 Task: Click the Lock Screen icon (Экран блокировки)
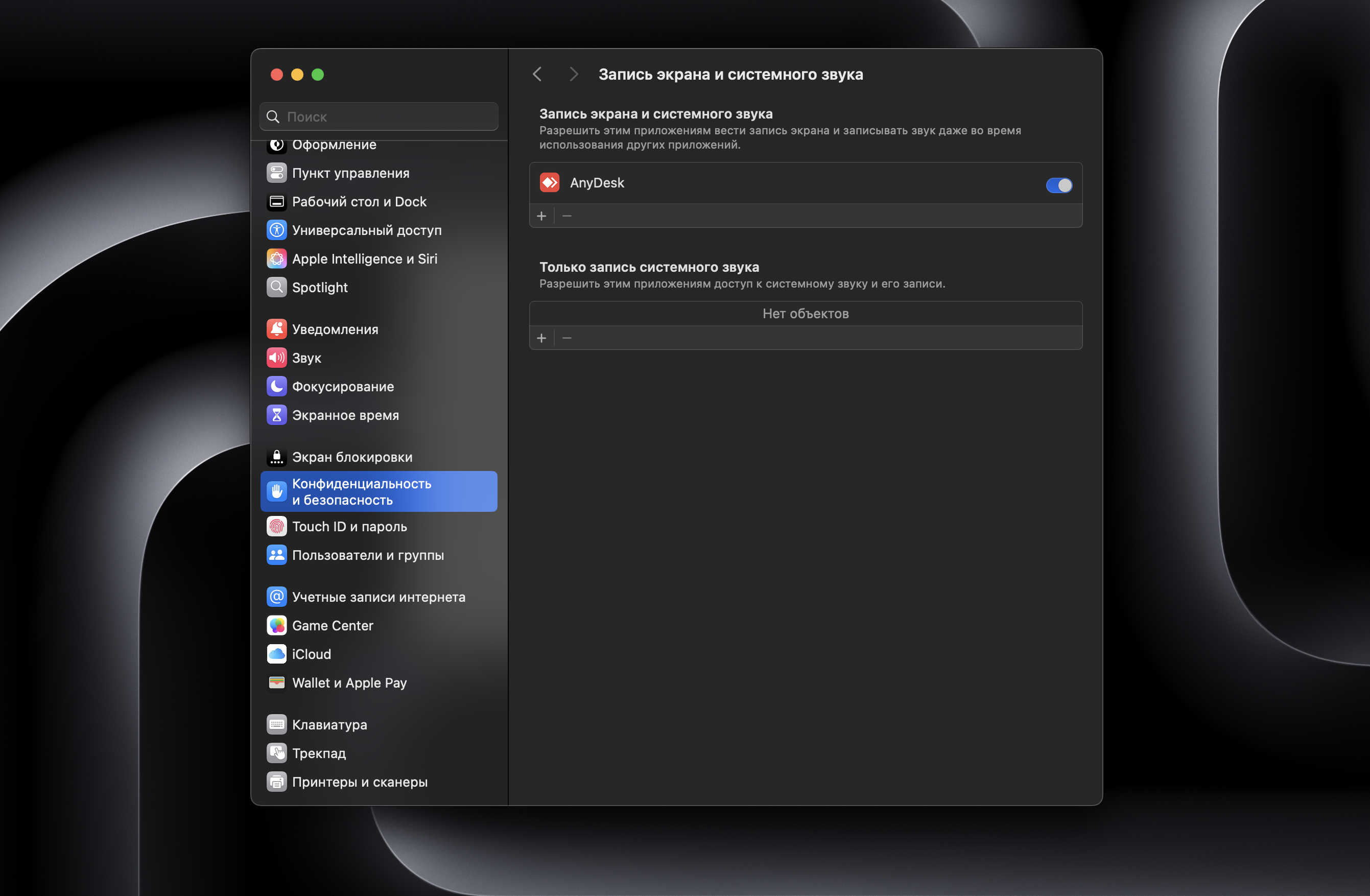[276, 457]
